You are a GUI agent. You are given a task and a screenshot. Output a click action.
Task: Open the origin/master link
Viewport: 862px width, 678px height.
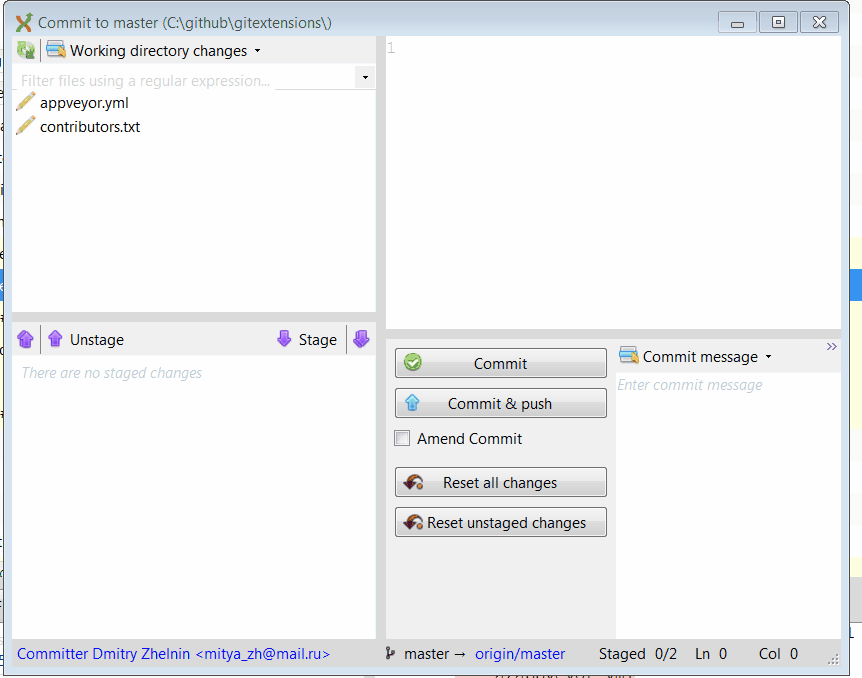point(520,653)
